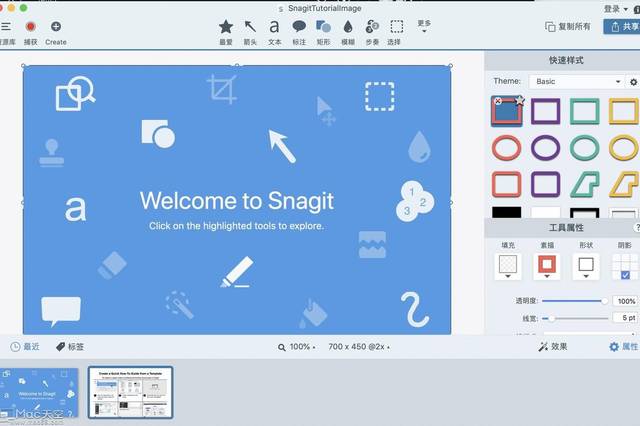
Task: Select the Arrow tool in toolbar
Action: (x=250, y=32)
